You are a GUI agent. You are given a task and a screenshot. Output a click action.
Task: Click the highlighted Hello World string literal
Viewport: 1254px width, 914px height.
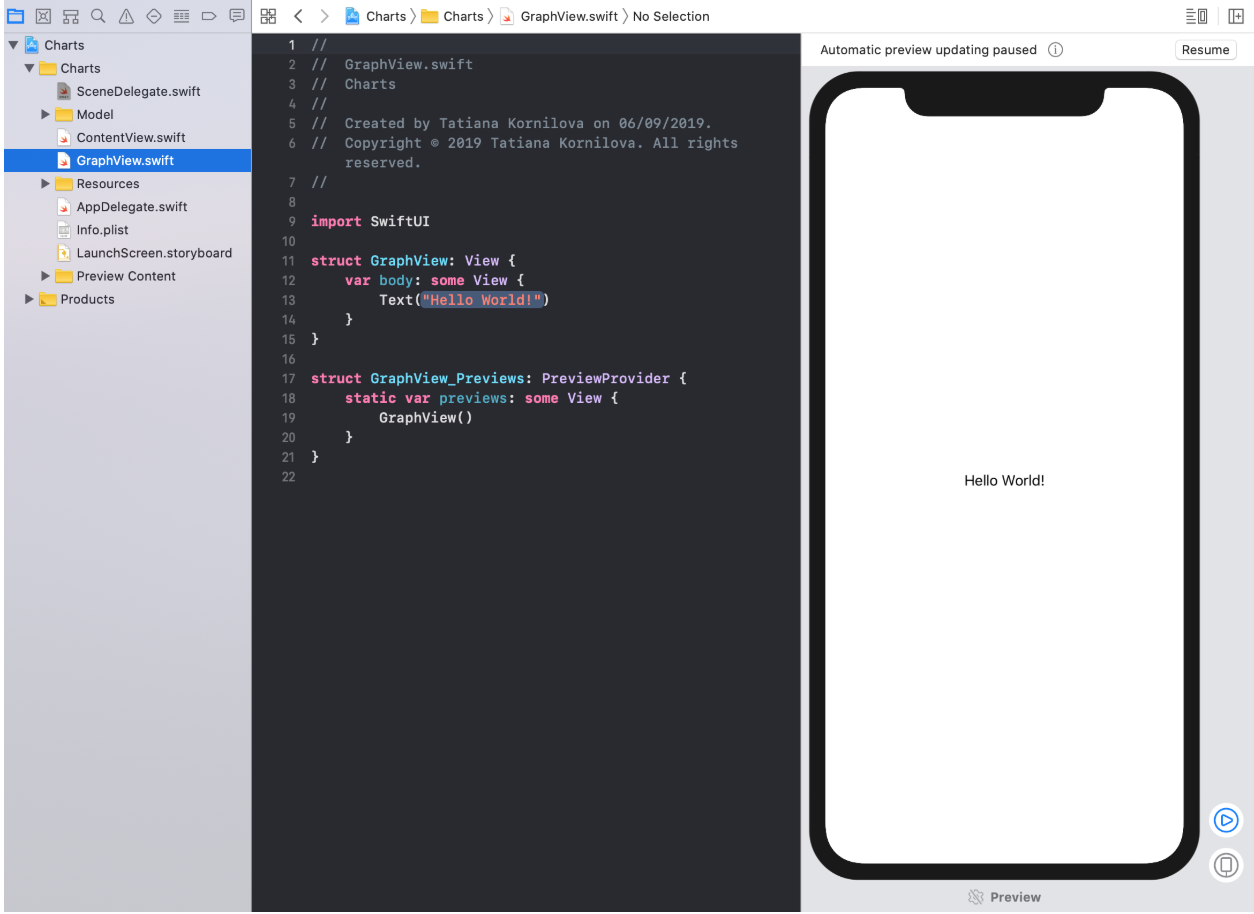483,299
